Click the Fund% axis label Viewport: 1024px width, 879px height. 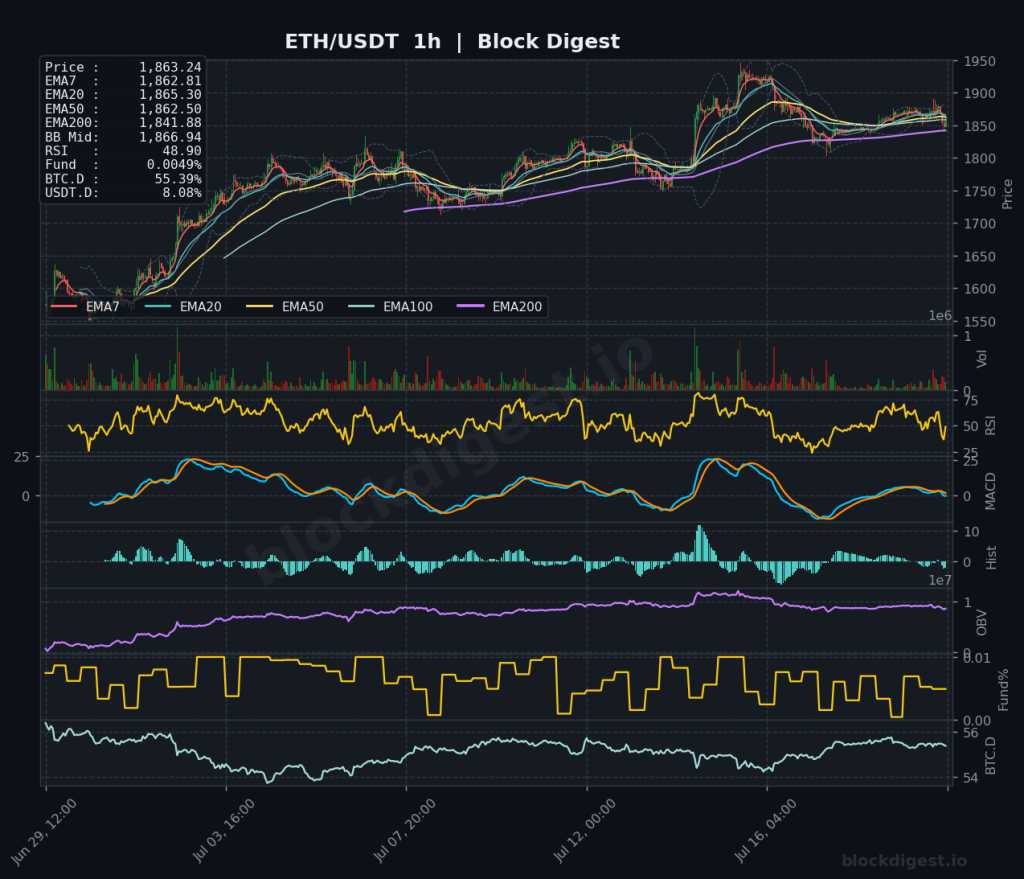pos(1003,690)
